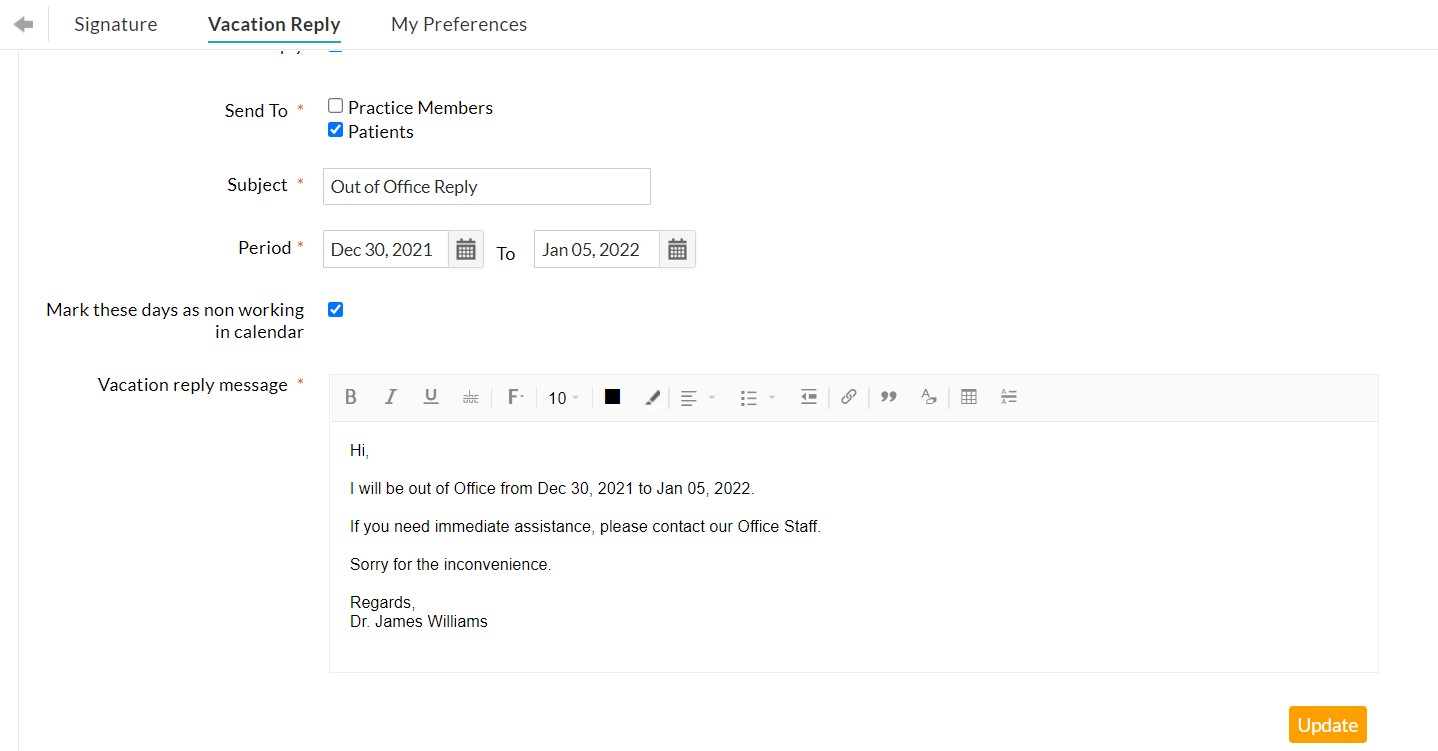Screen dimensions: 1438x751
Task: Open the font family selector
Action: 515,397
